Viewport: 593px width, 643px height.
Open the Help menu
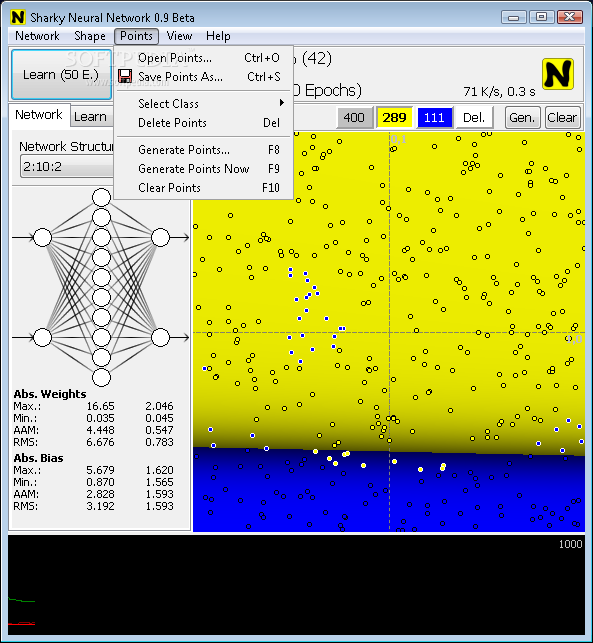218,36
